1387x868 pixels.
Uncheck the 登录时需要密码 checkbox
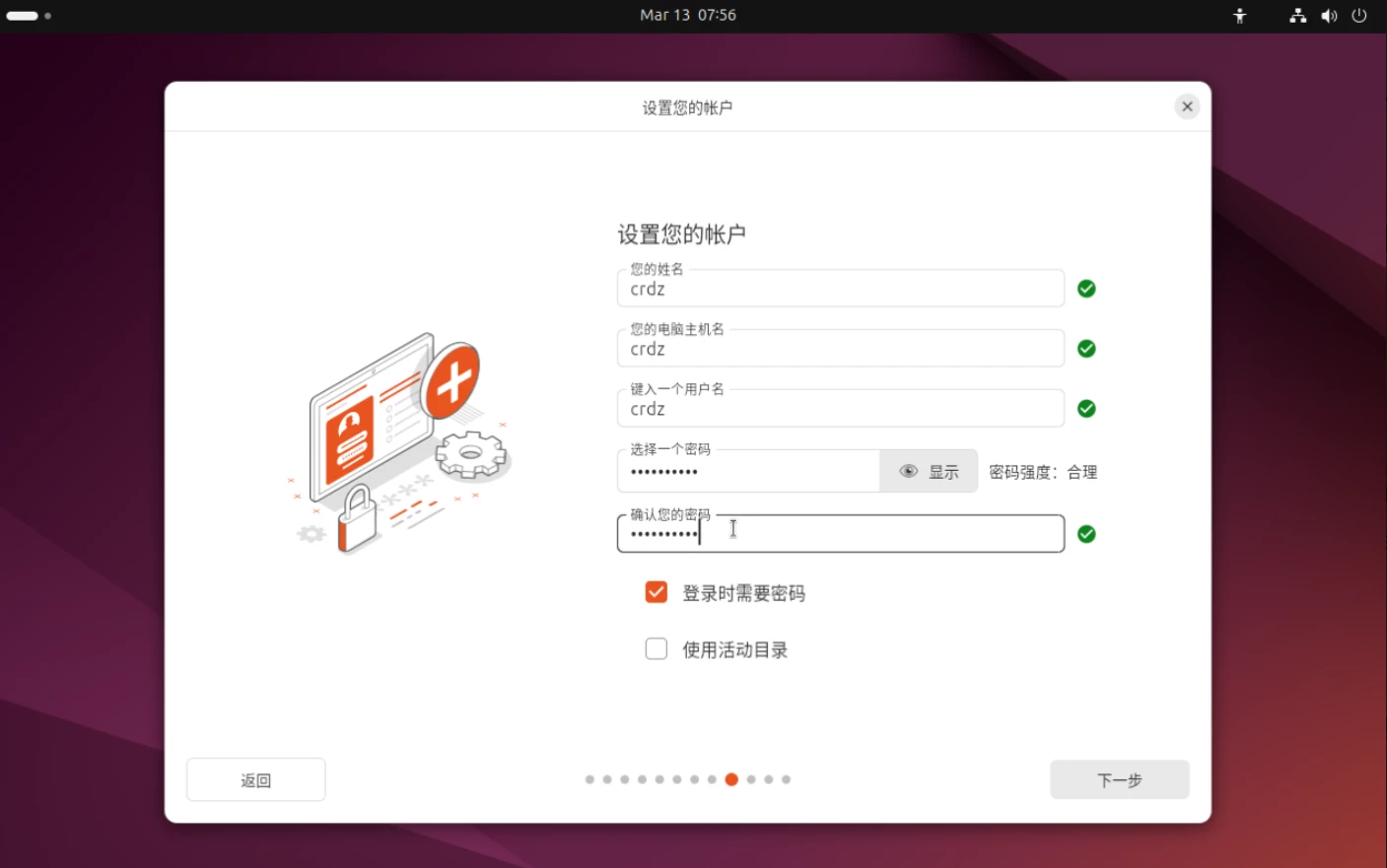(657, 592)
